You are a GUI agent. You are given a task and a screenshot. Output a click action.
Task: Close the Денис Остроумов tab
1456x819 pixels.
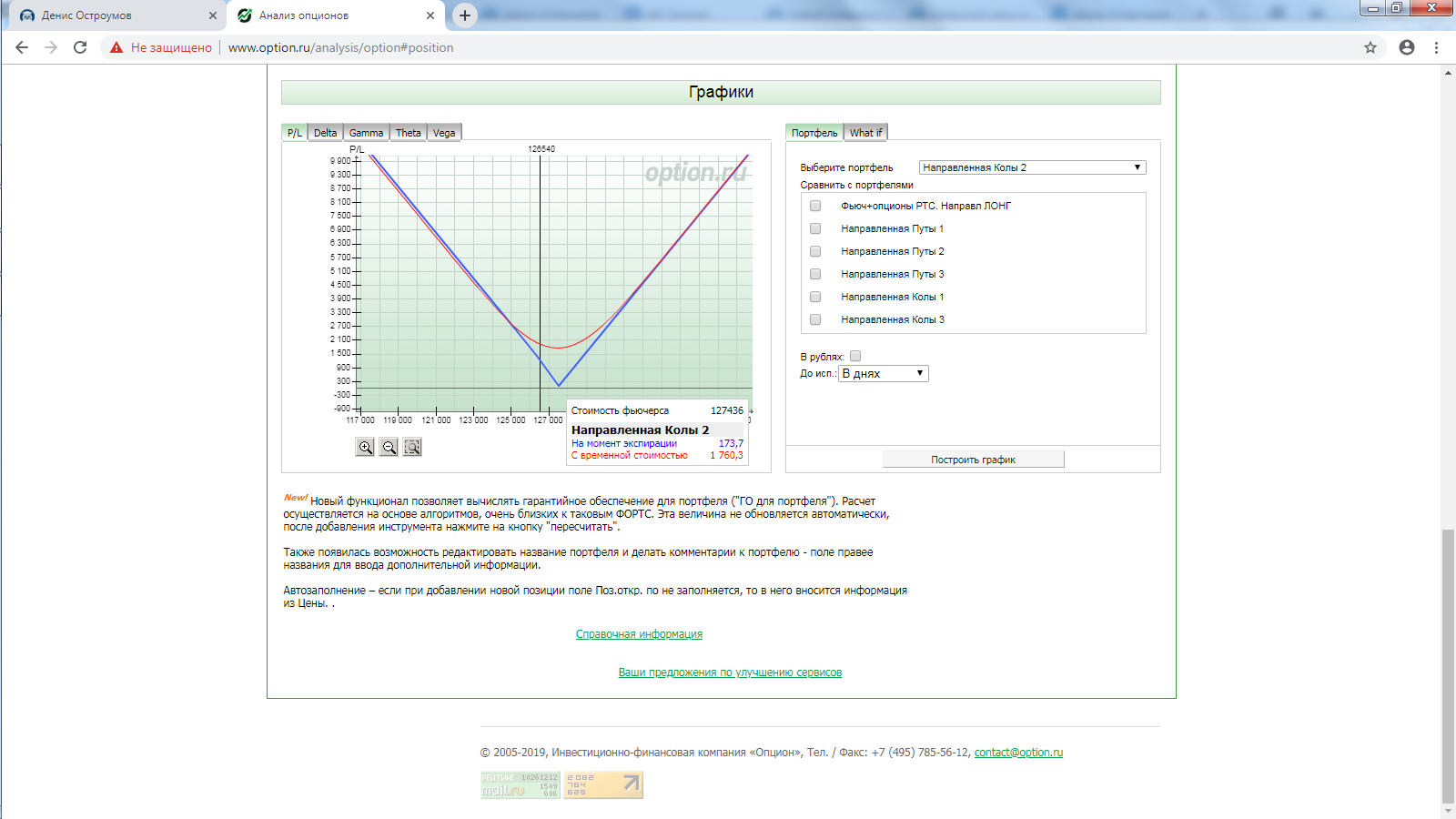[x=213, y=15]
